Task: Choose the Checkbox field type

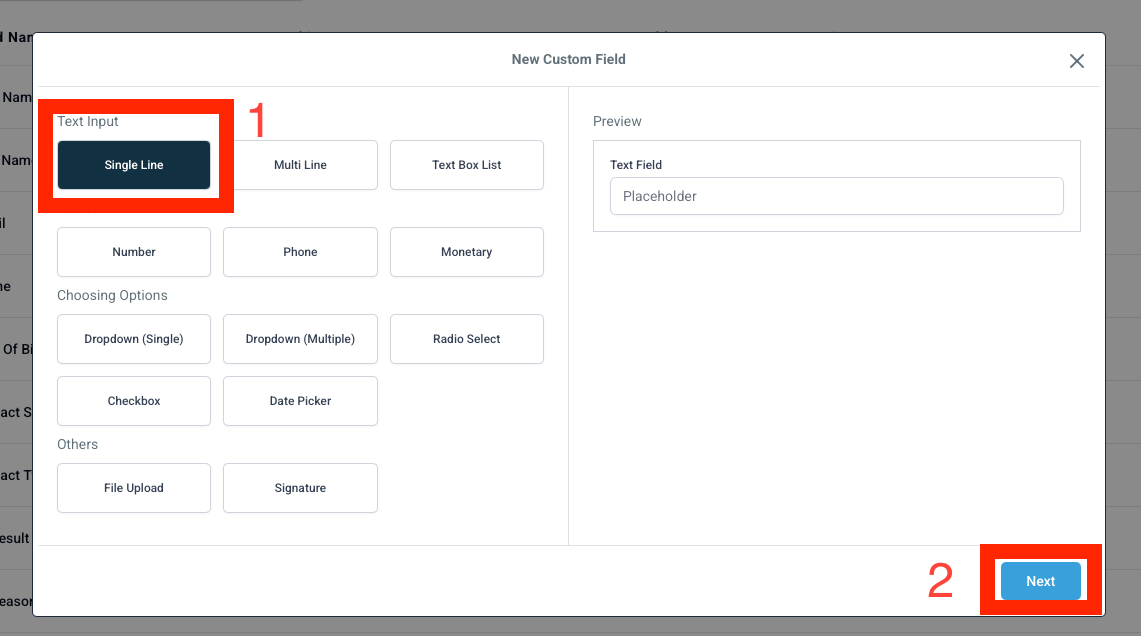Action: click(x=134, y=401)
